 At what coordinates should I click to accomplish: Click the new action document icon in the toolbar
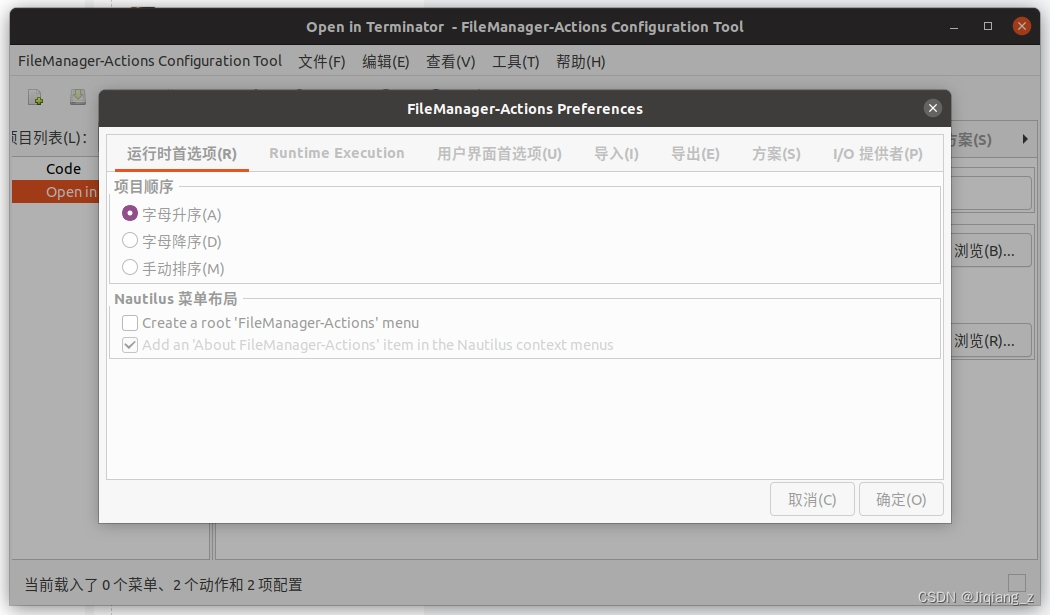click(x=33, y=97)
